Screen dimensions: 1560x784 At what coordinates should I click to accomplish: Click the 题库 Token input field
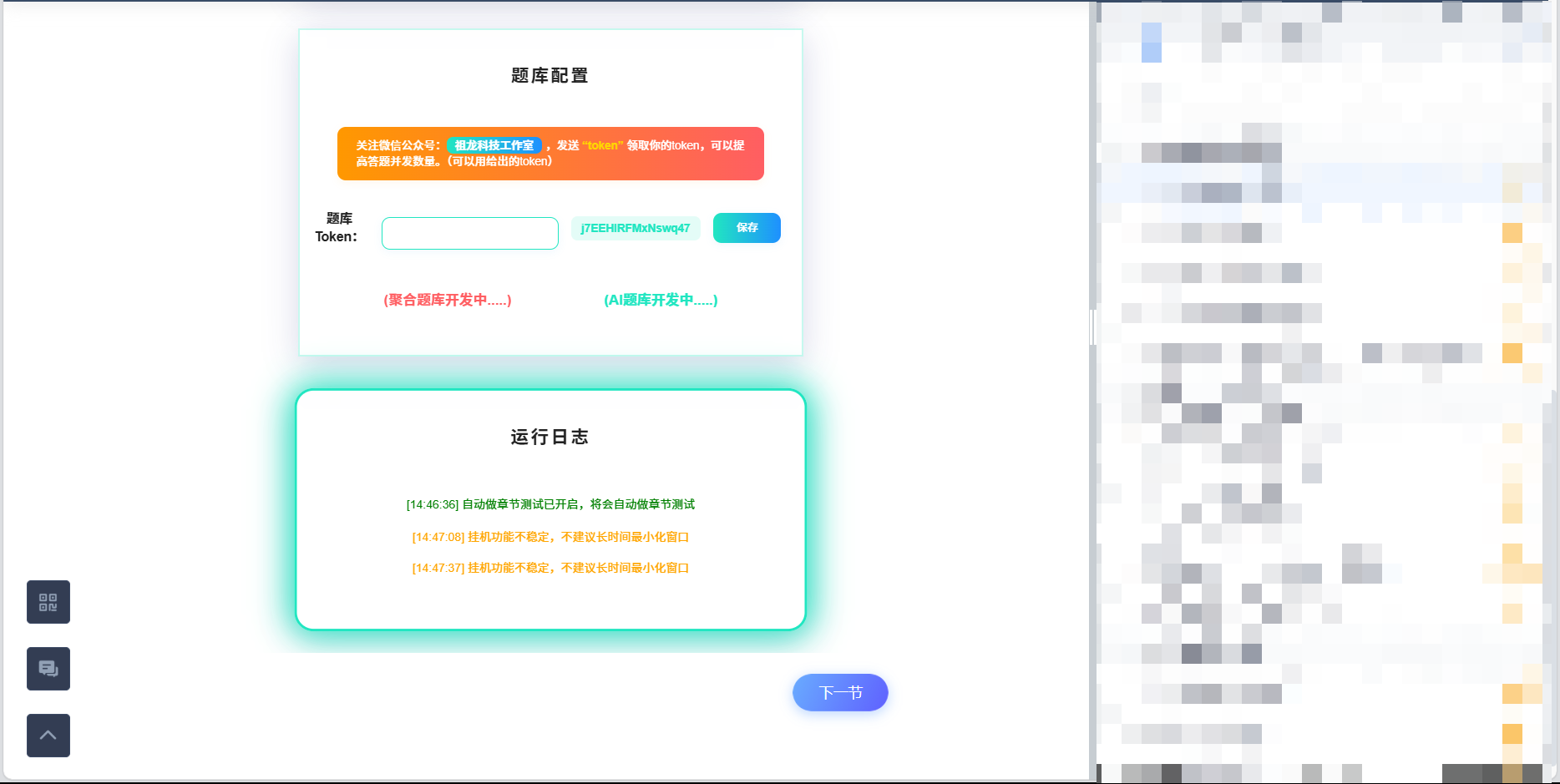tap(470, 234)
